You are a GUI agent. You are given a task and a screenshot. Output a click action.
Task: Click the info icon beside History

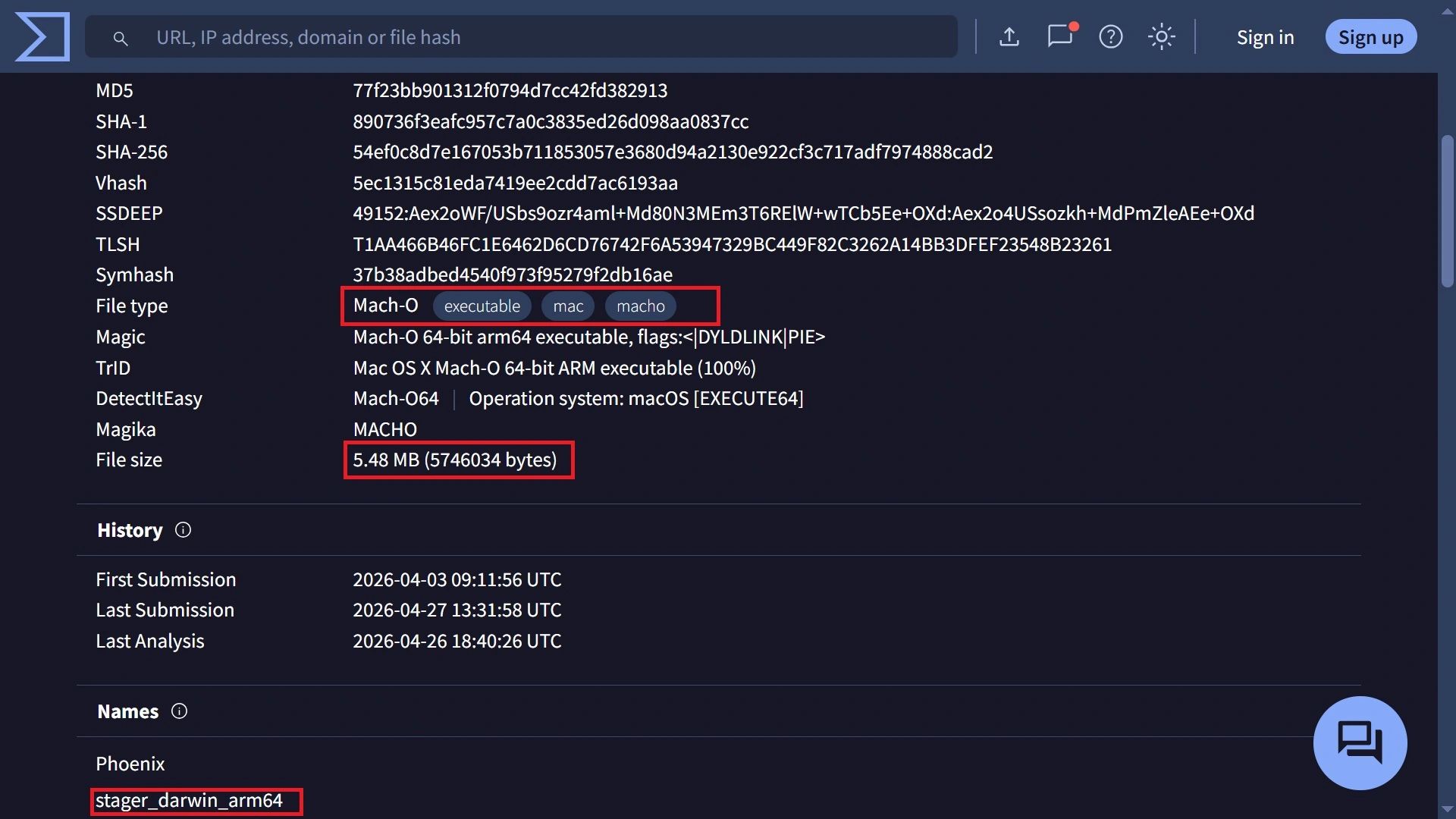(x=183, y=530)
